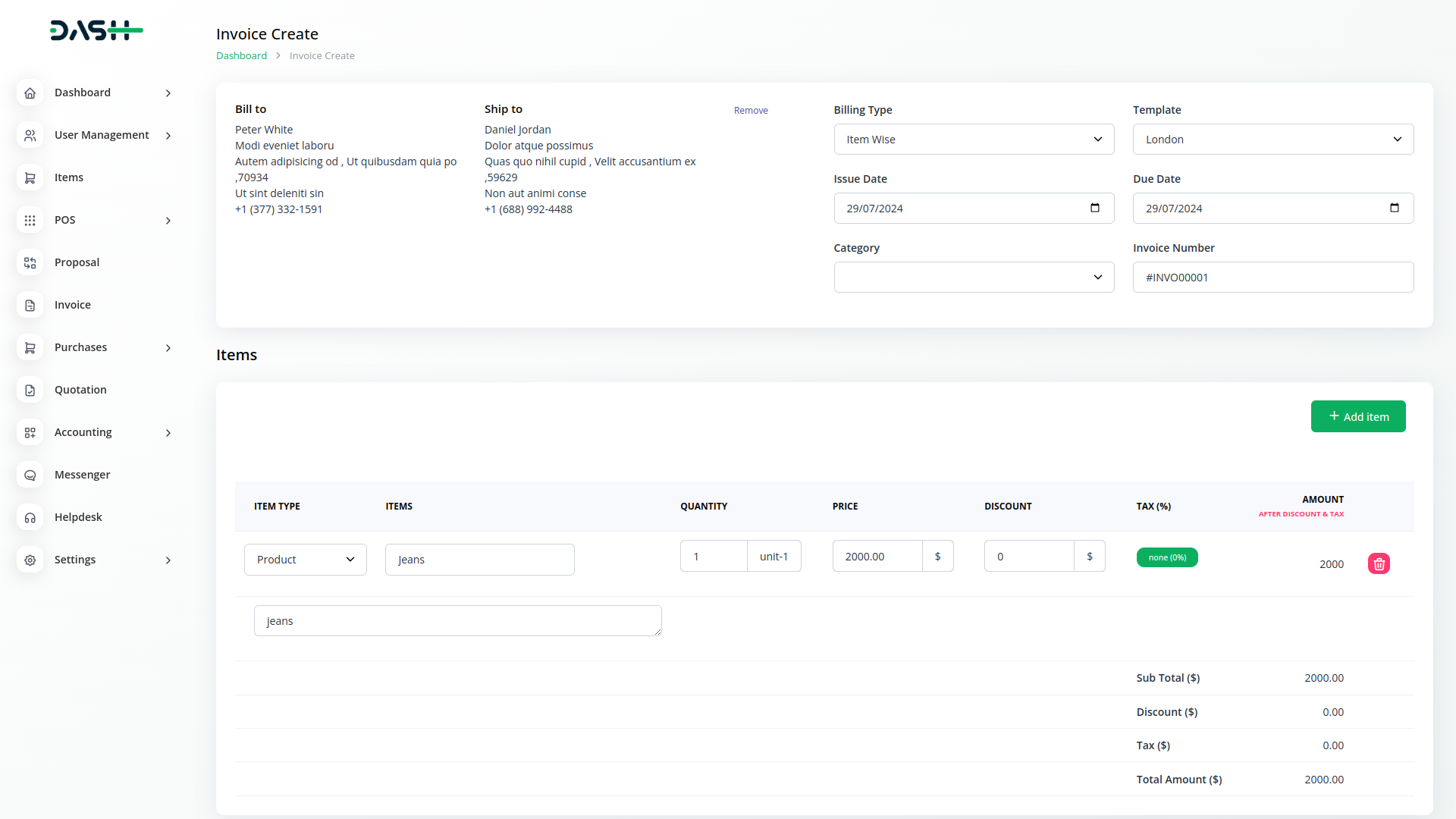Click the POS grid icon
The width and height of the screenshot is (1456, 819).
(x=30, y=220)
